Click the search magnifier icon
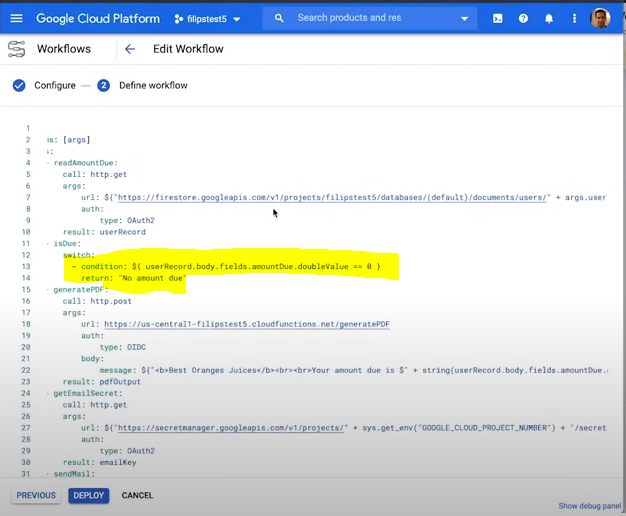 point(279,18)
